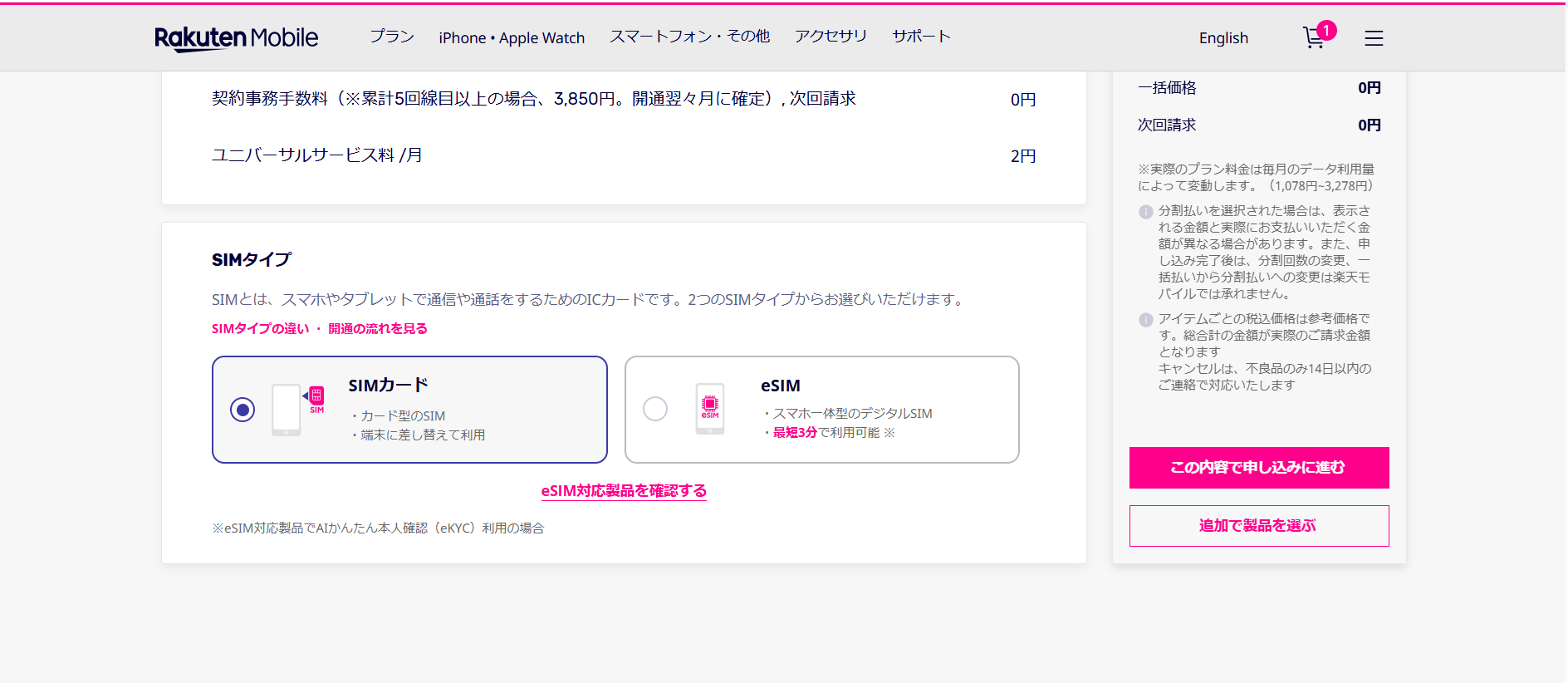Select the eSIM radio button
Viewport: 1568px width, 683px height.
[x=655, y=409]
